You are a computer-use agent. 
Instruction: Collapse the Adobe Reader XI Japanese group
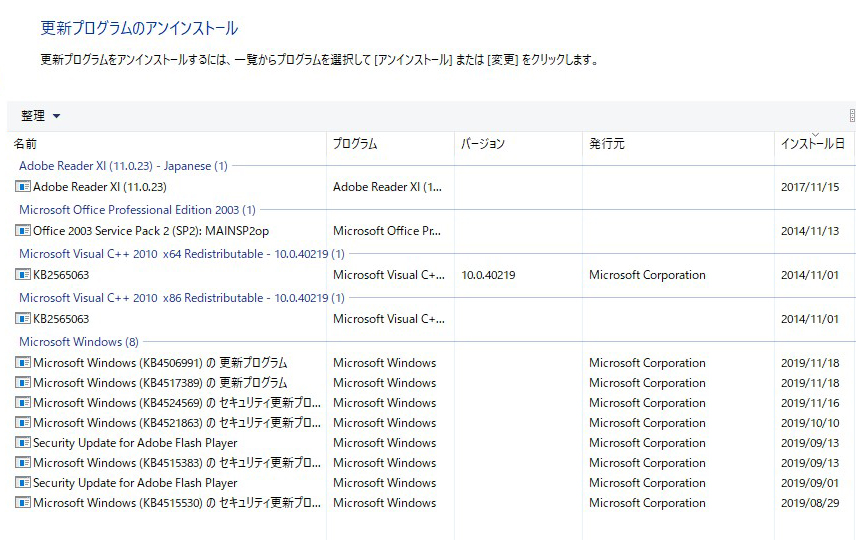tap(123, 166)
